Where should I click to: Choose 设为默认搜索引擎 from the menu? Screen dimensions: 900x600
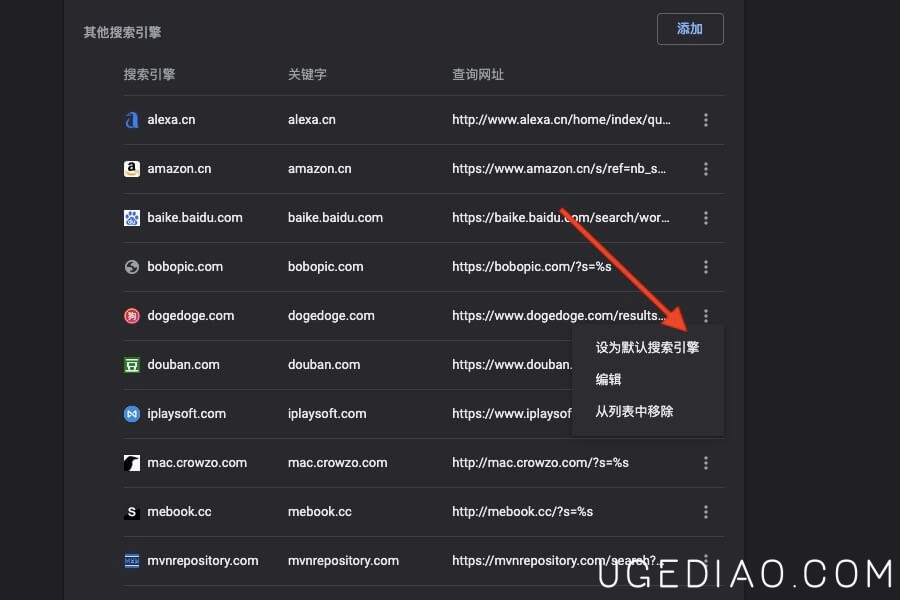pyautogui.click(x=647, y=347)
